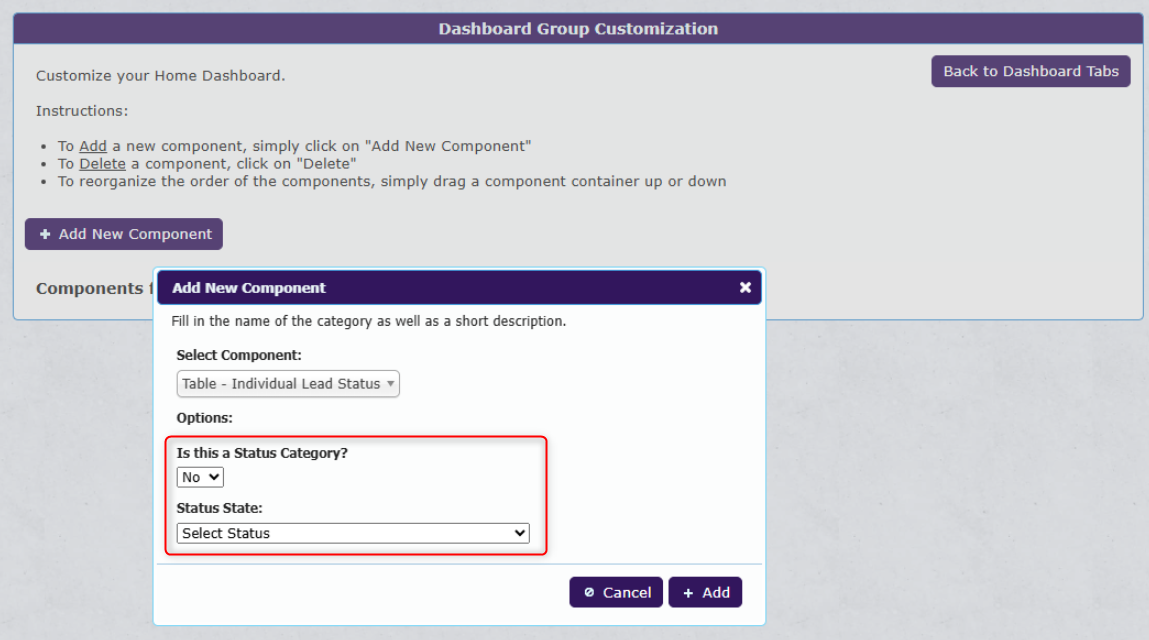1149x640 pixels.
Task: Click the Dashboard Group Customization header
Action: [x=578, y=28]
